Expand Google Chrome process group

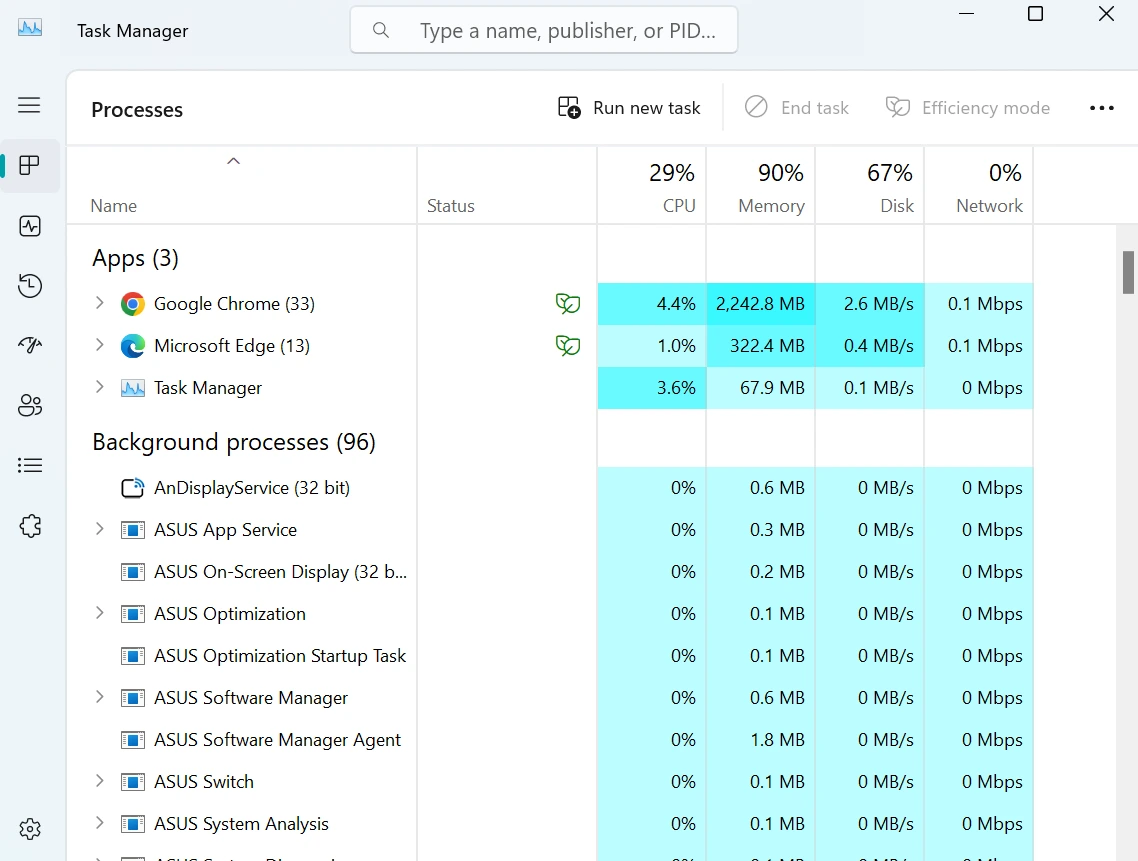click(99, 303)
